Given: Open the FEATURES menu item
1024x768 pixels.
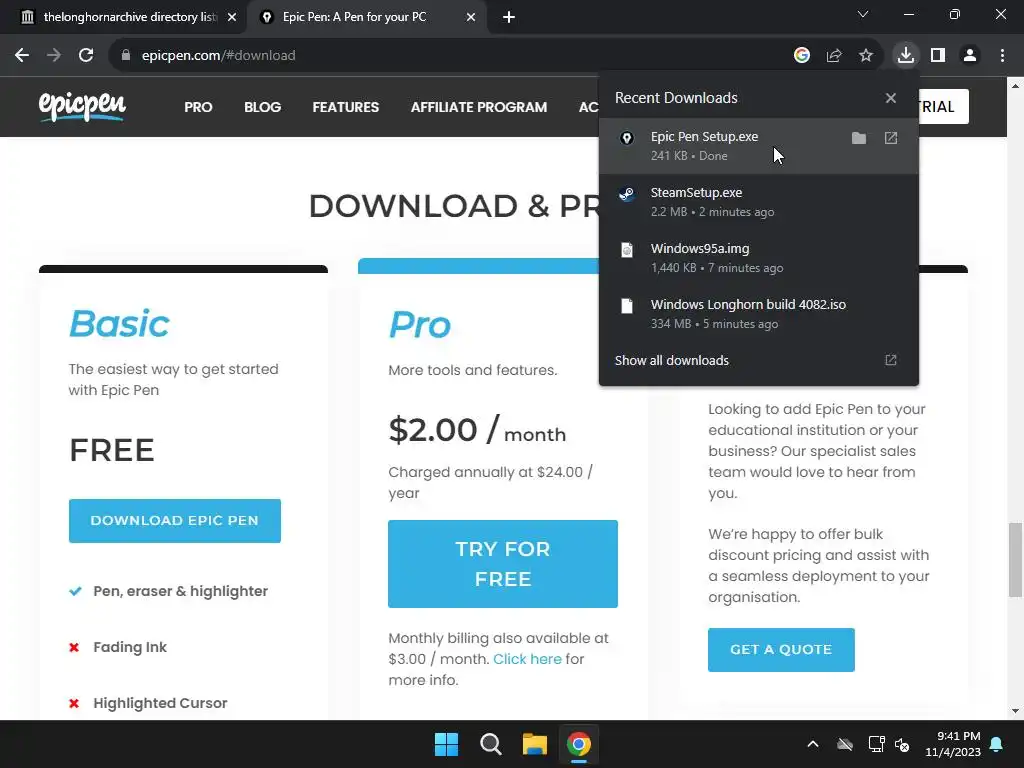Looking at the screenshot, I should coord(345,107).
